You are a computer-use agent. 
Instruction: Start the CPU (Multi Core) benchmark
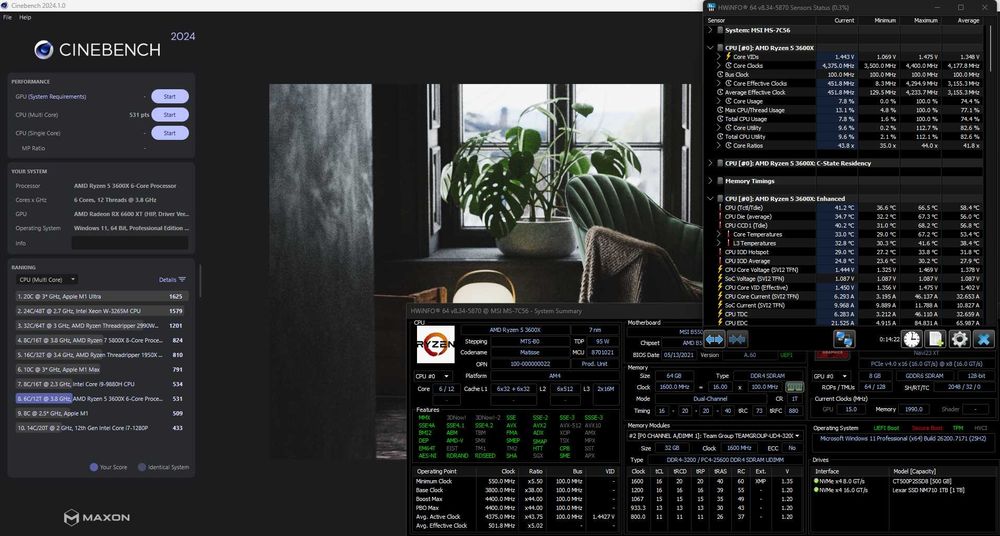170,115
